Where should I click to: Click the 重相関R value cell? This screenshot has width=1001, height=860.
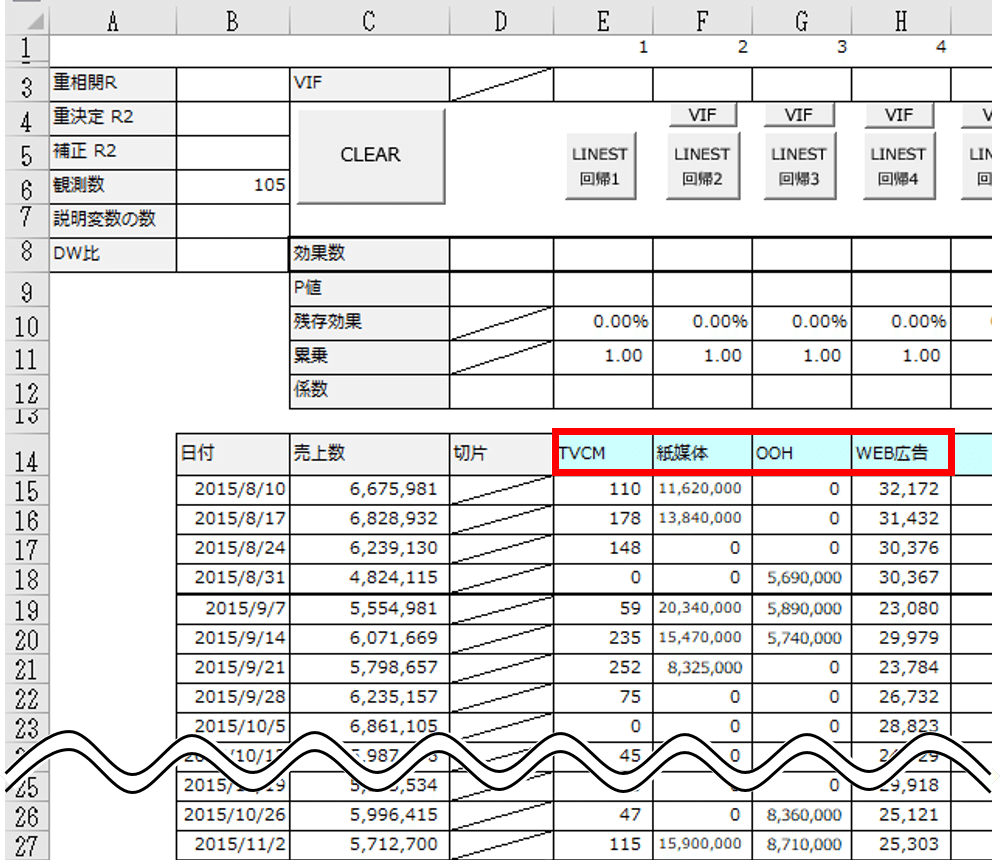pos(233,84)
